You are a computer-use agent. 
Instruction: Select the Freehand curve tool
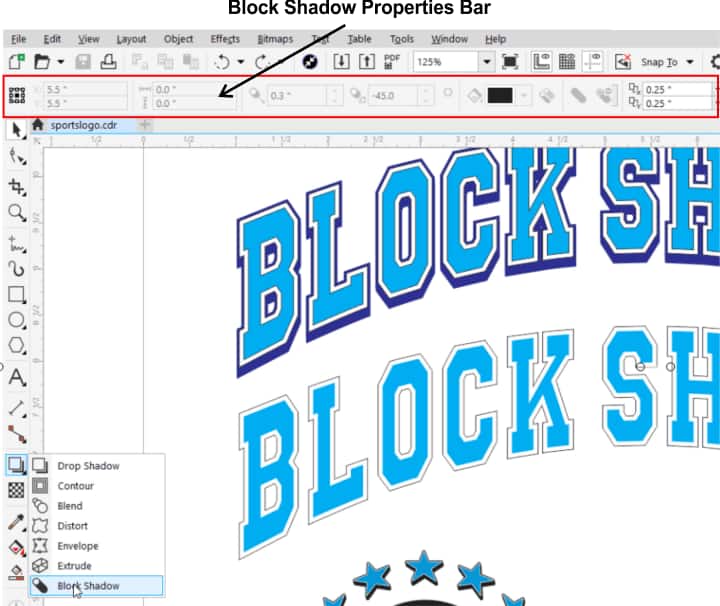point(17,244)
